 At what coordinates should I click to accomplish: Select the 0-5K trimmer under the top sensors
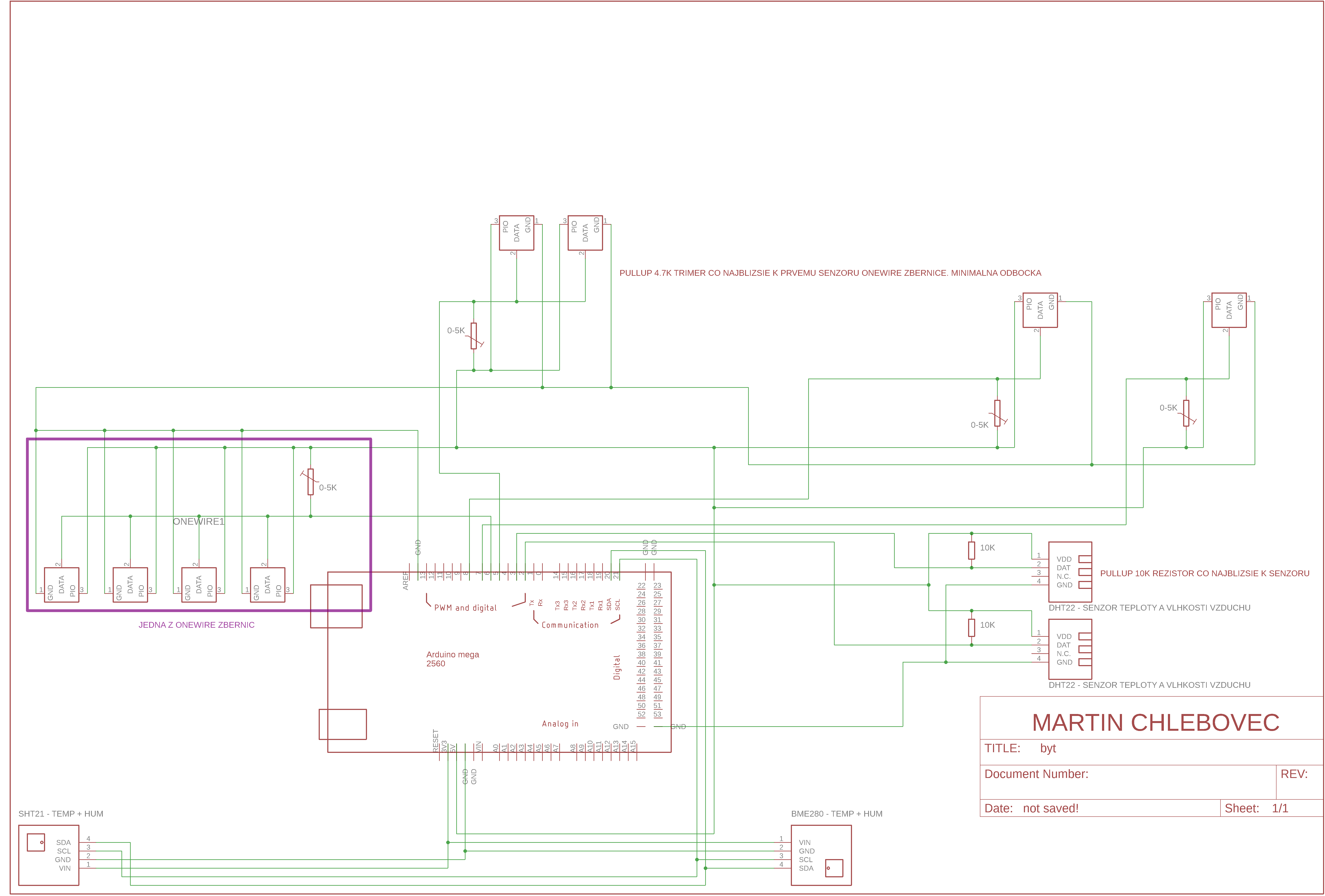point(474,336)
